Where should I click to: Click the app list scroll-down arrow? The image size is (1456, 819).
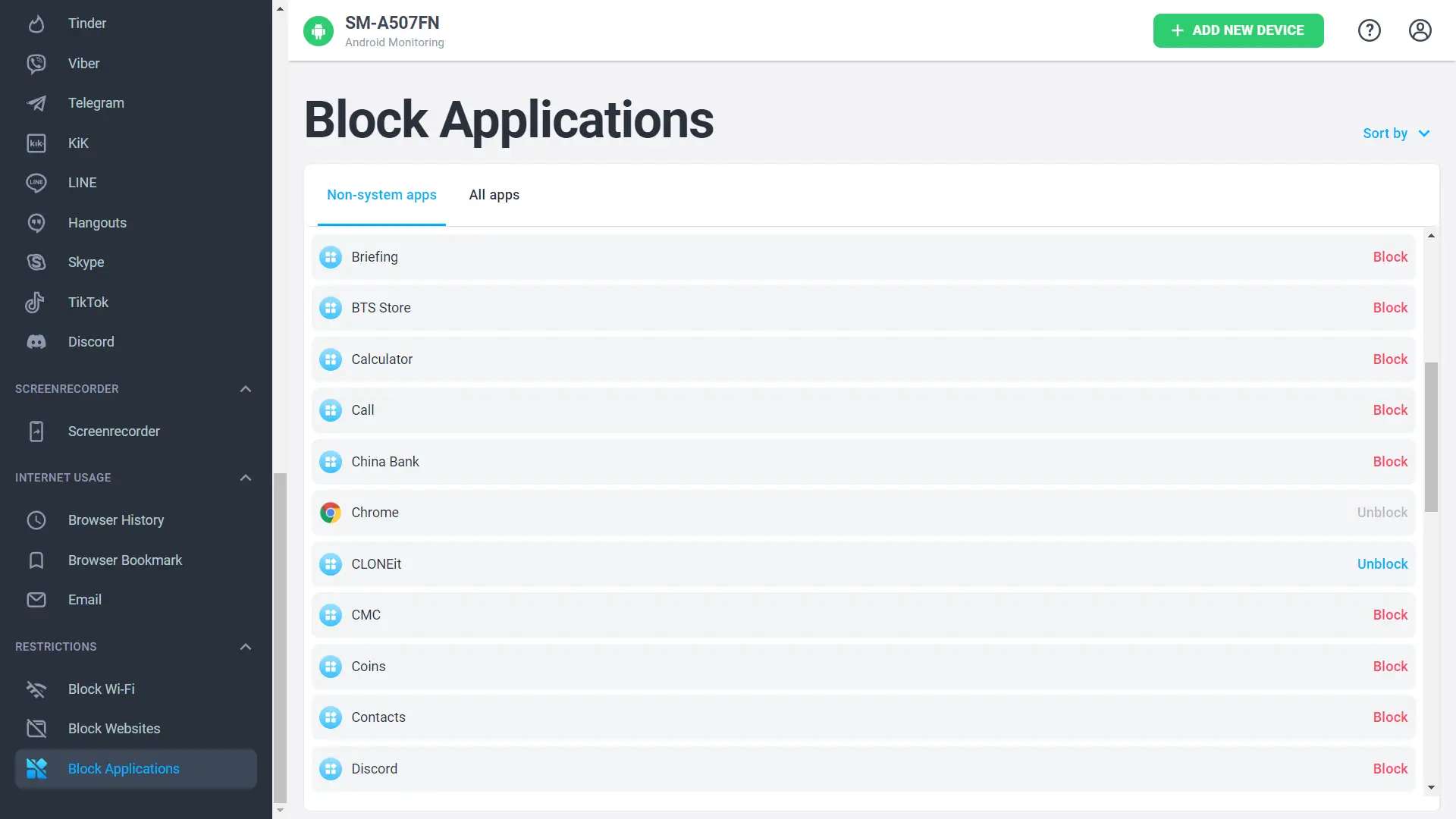(x=1431, y=787)
